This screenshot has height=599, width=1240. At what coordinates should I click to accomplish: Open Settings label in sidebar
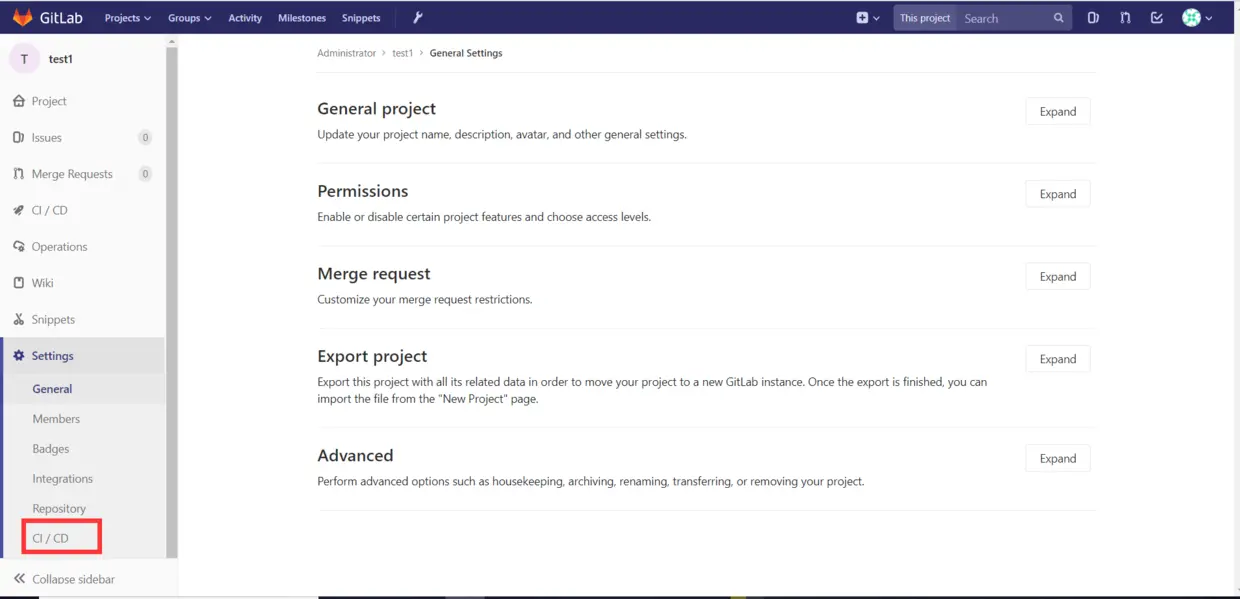pos(53,356)
